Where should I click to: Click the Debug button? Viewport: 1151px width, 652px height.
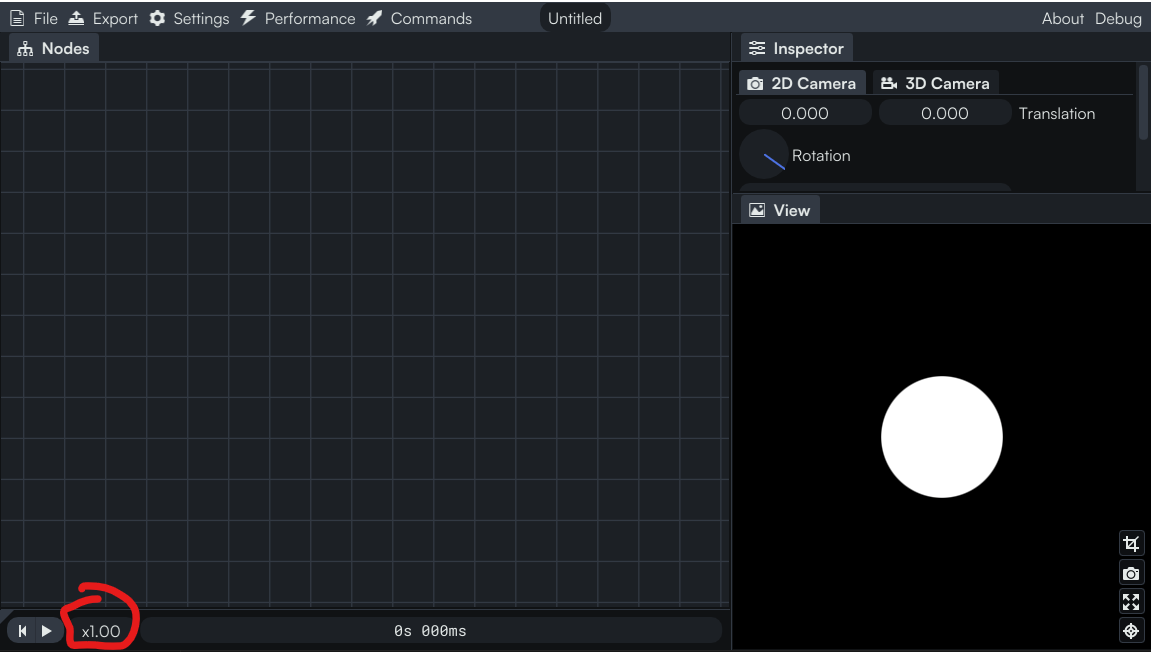(1118, 18)
